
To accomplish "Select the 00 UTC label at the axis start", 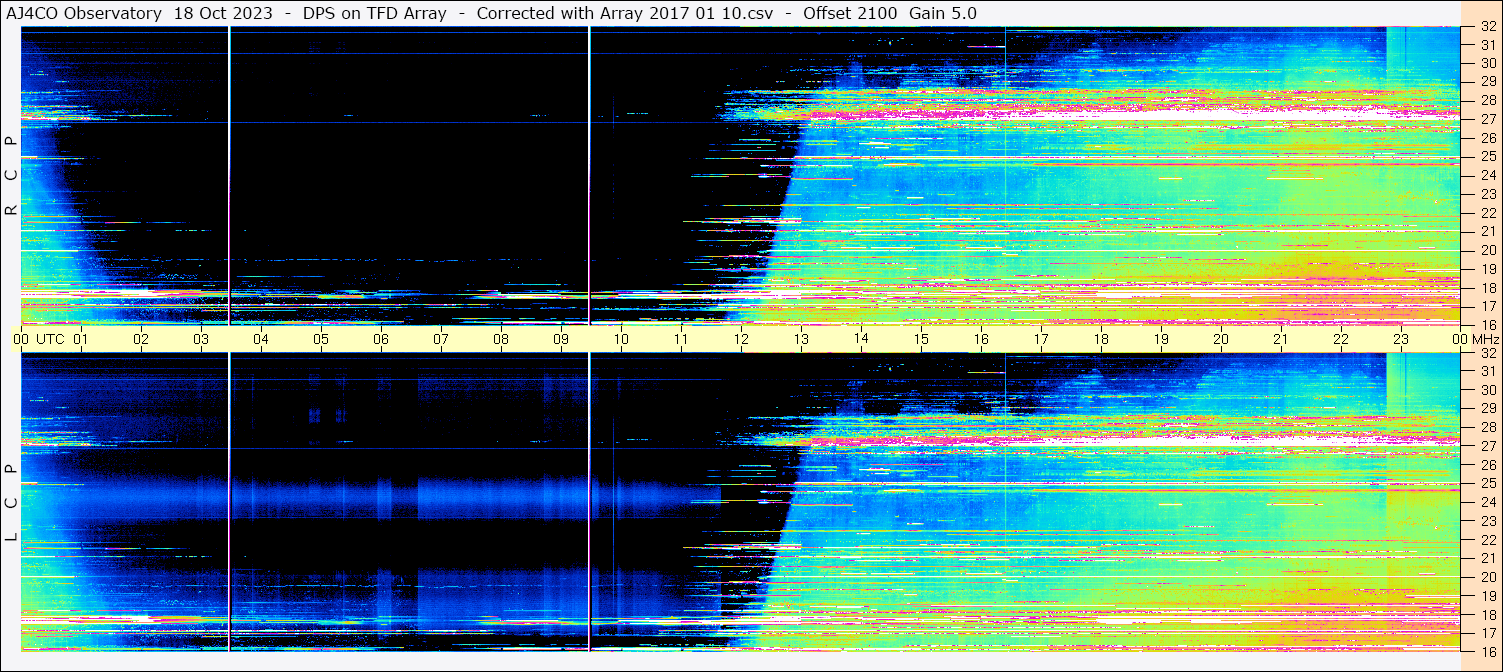I will [40, 339].
